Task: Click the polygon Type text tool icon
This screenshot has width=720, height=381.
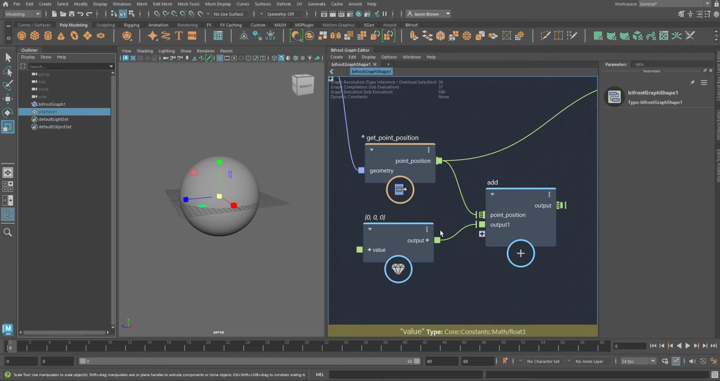Action: [x=179, y=36]
